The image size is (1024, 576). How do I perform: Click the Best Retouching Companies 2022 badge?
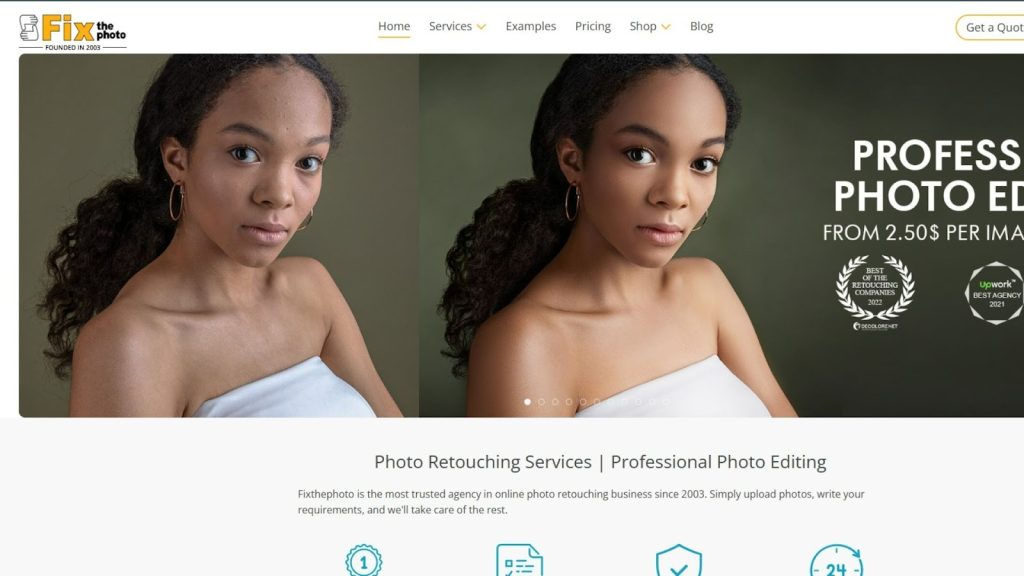(x=874, y=289)
